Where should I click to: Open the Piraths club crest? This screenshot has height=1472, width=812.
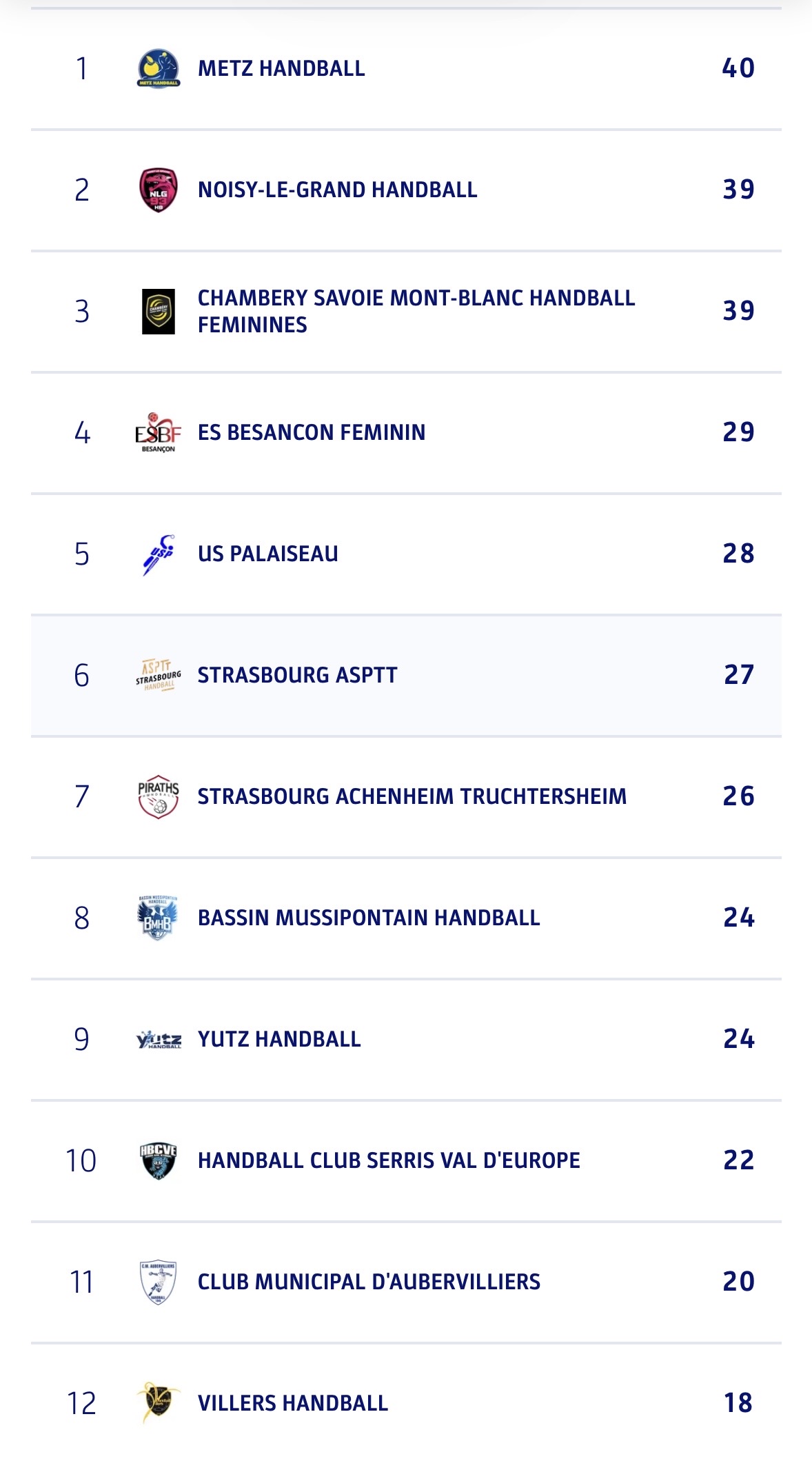point(159,796)
